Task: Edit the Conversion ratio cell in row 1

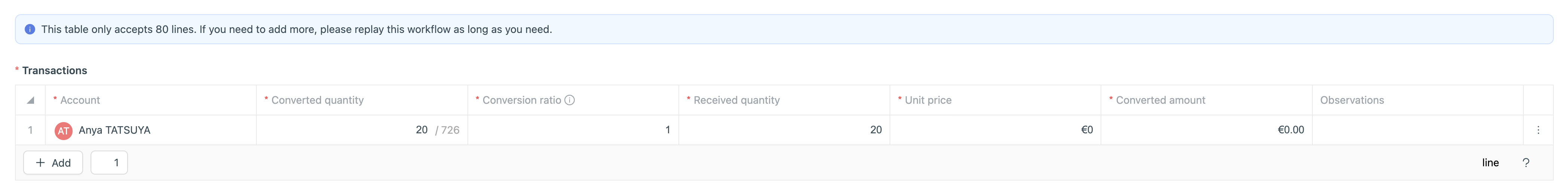Action: point(573,130)
